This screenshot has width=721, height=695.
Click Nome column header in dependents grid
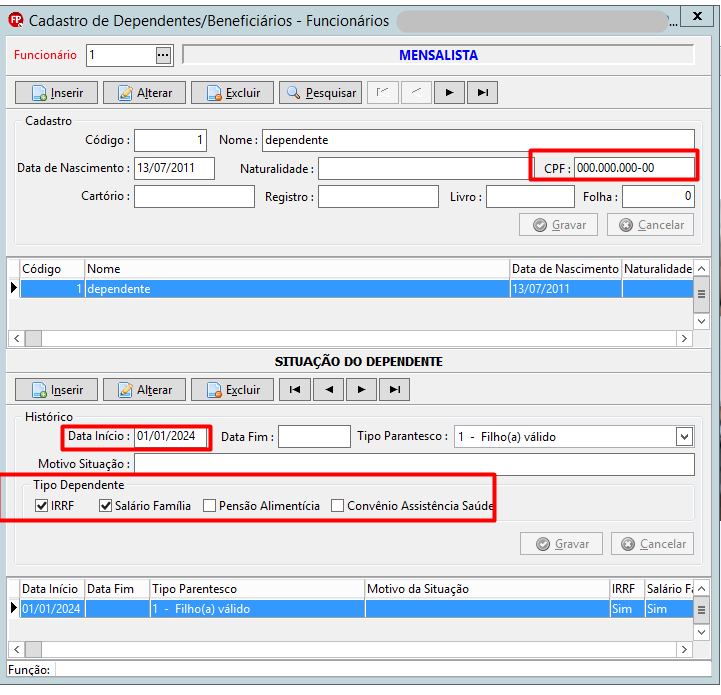point(297,269)
